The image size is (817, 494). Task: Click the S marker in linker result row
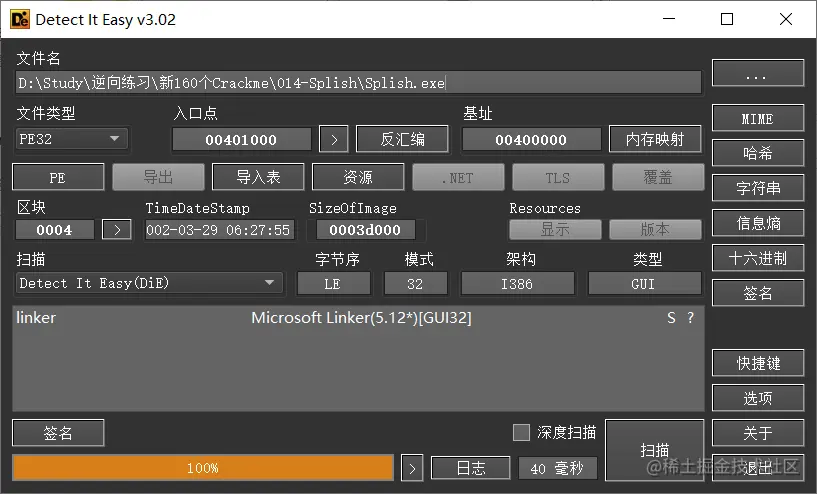671,317
